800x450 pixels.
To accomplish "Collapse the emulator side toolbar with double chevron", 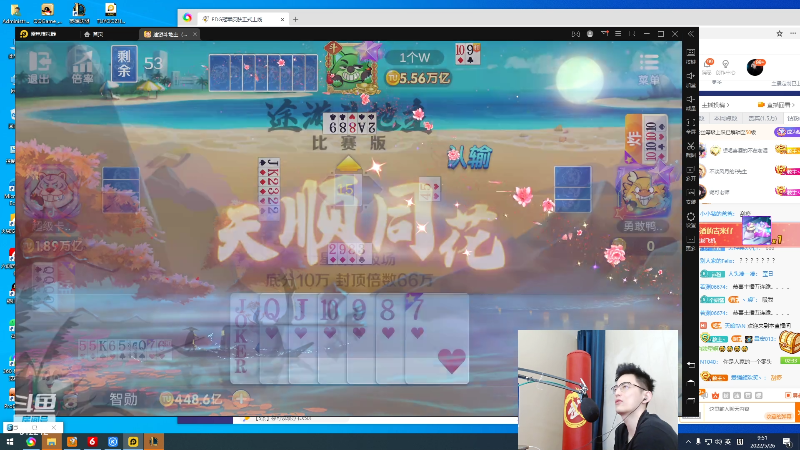I will (691, 34).
